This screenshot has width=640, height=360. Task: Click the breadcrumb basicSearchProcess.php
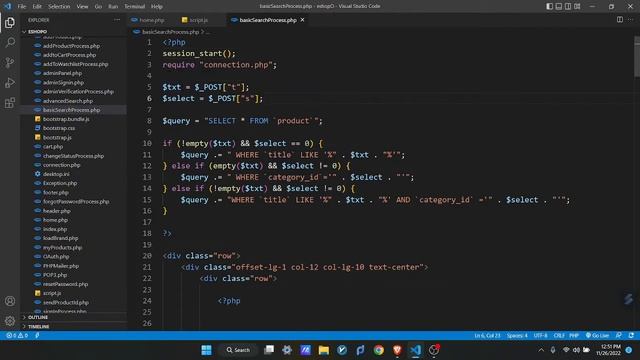coord(170,31)
